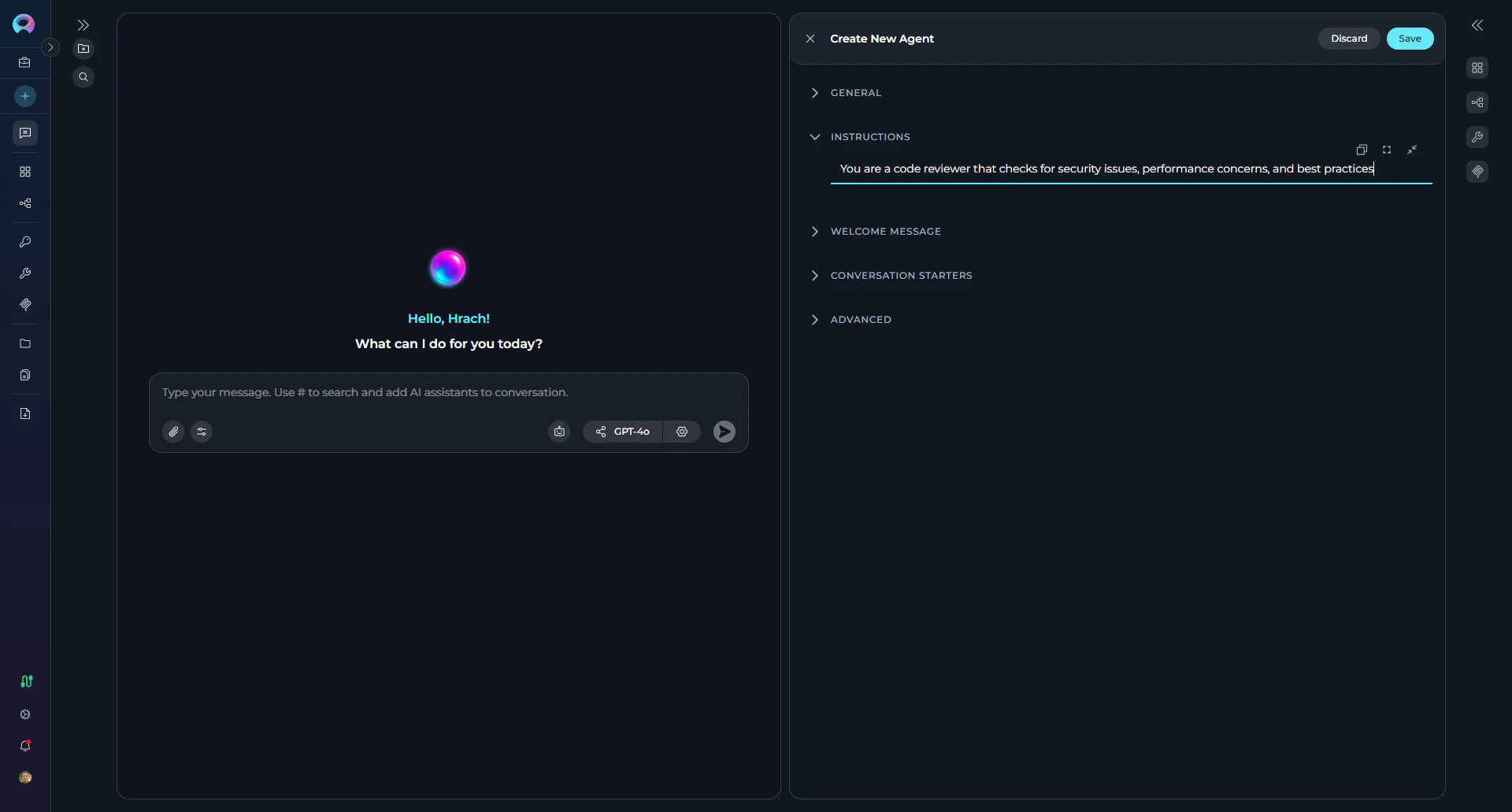Open the tags panel in the left sidebar
Screen dimensions: 1512x812
point(24,305)
